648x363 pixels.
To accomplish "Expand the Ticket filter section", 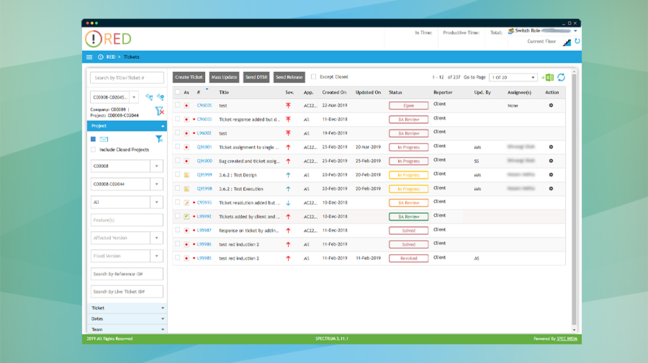I will [127, 308].
